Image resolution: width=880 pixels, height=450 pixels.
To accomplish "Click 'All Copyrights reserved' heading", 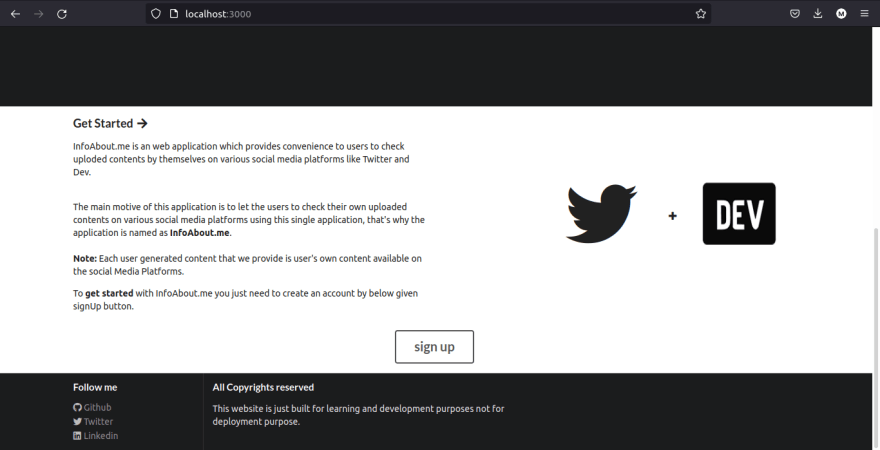I will (263, 387).
